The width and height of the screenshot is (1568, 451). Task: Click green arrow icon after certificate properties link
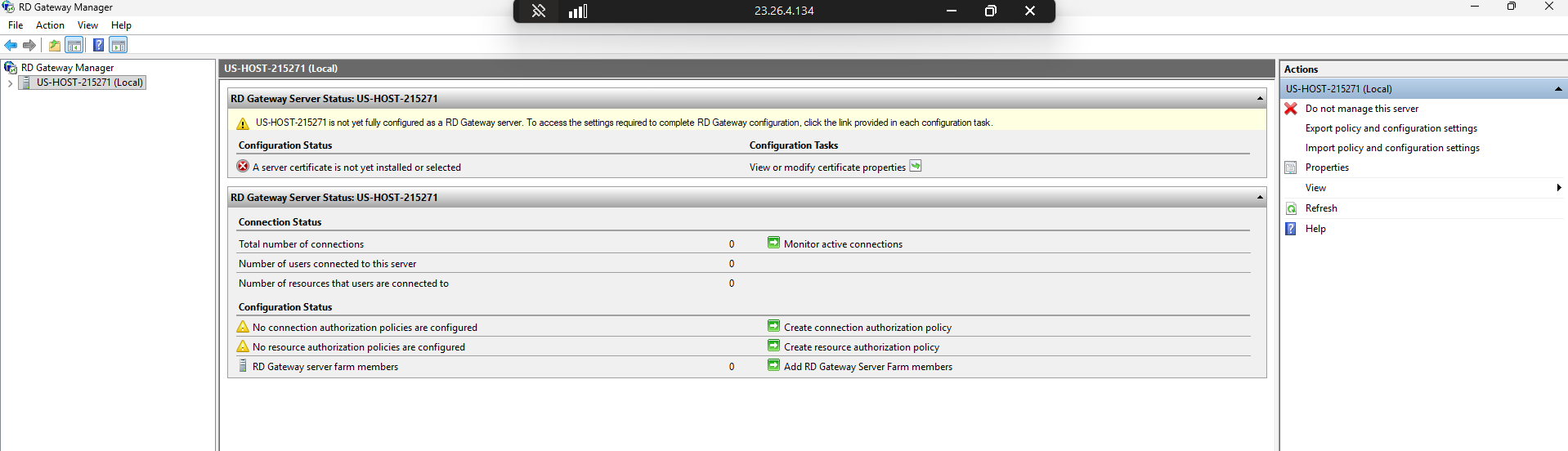pyautogui.click(x=916, y=166)
